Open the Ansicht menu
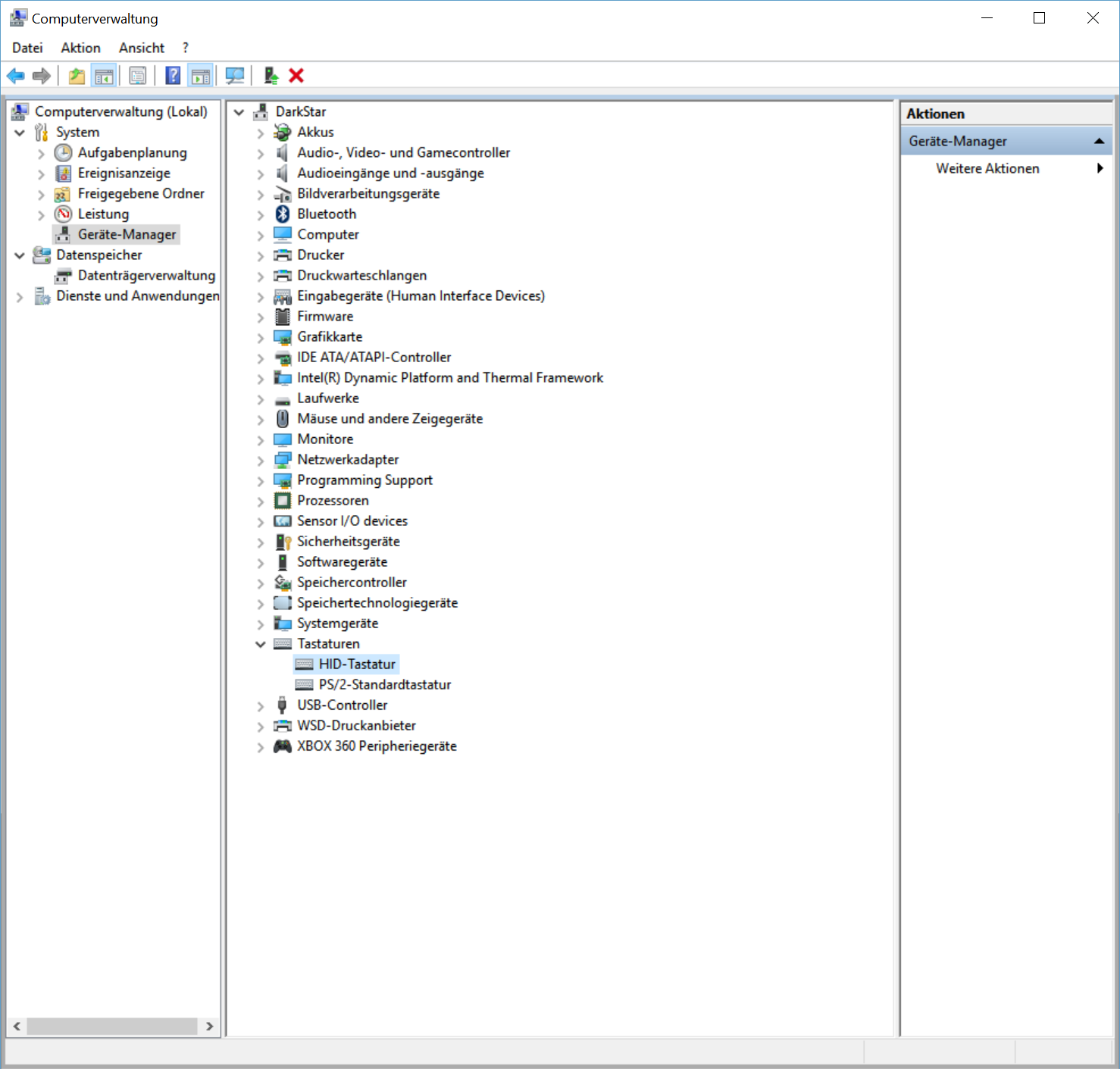Viewport: 1120px width, 1069px height. coord(141,48)
